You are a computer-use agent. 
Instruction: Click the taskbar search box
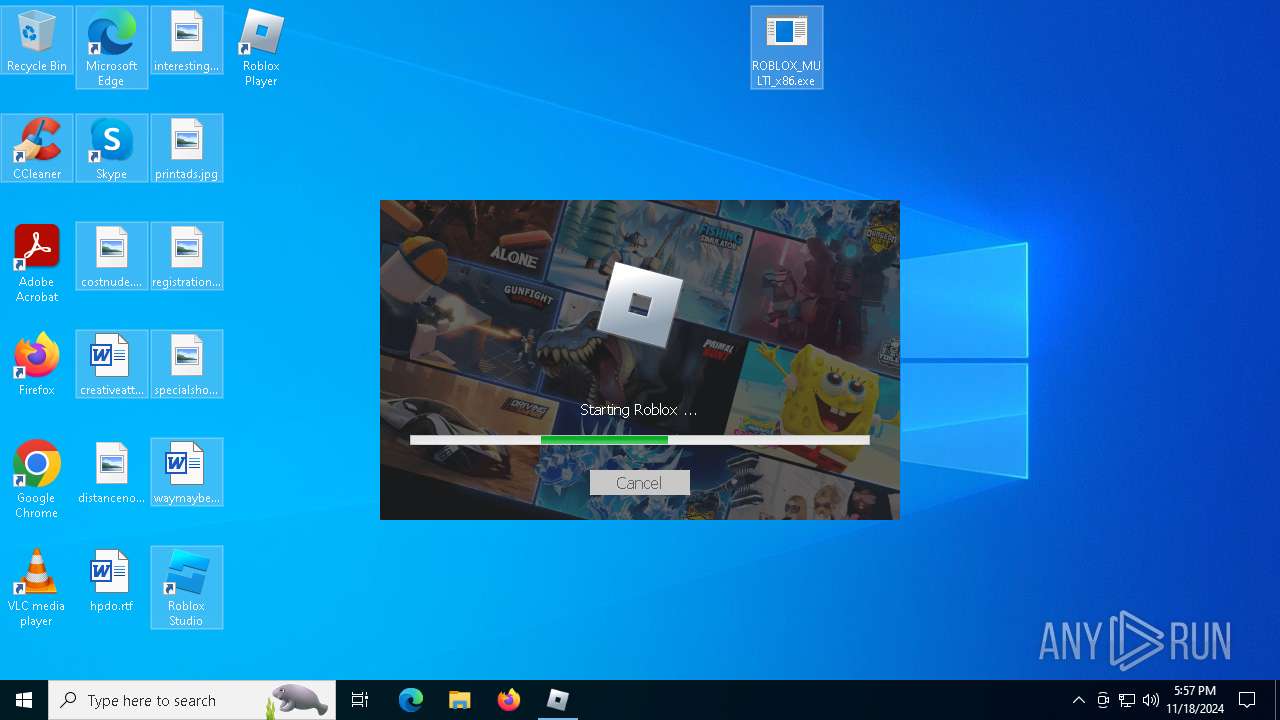192,700
